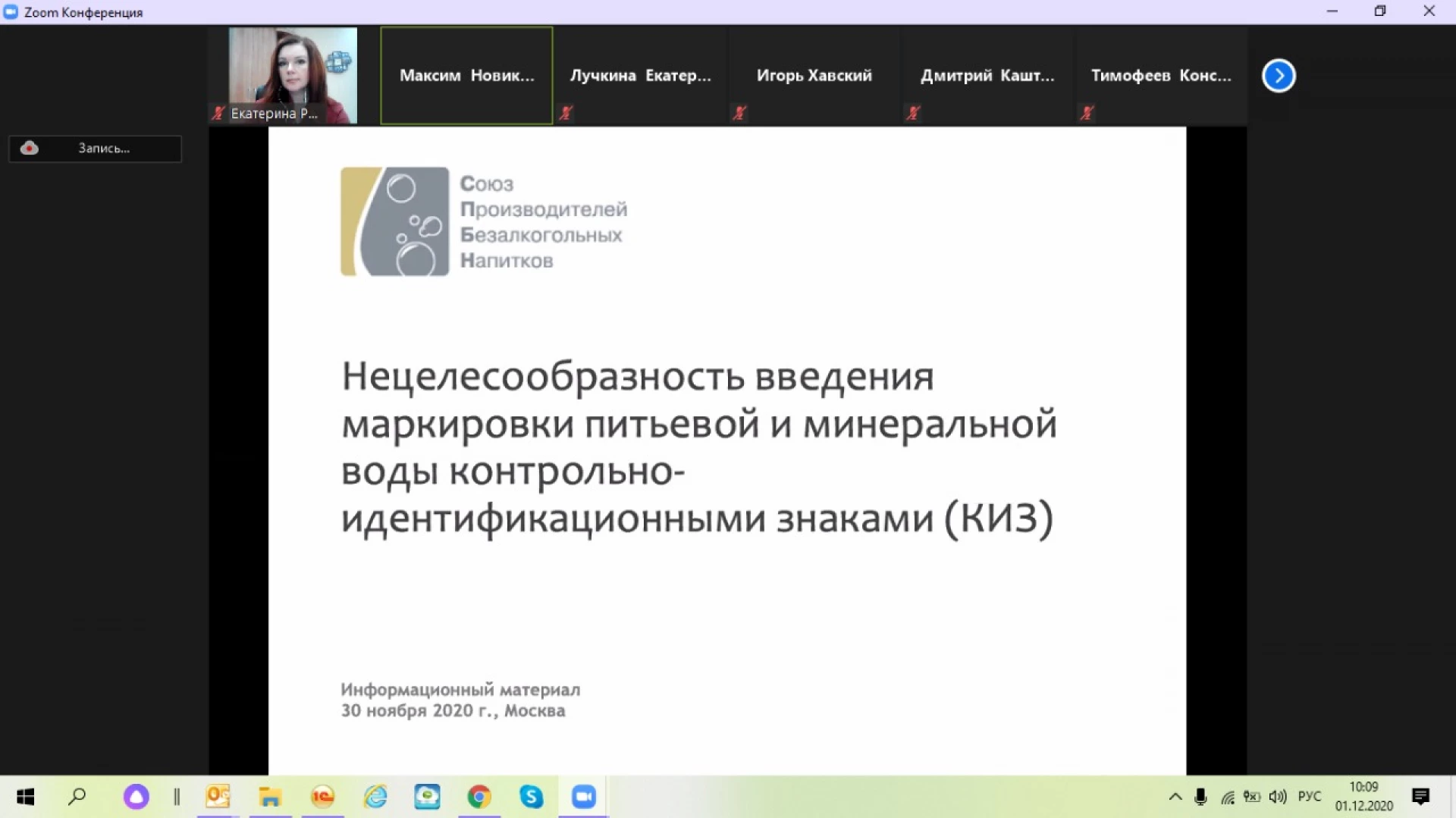This screenshot has height=818, width=1456.
Task: Open Alice voice assistant in taskbar
Action: click(x=136, y=797)
